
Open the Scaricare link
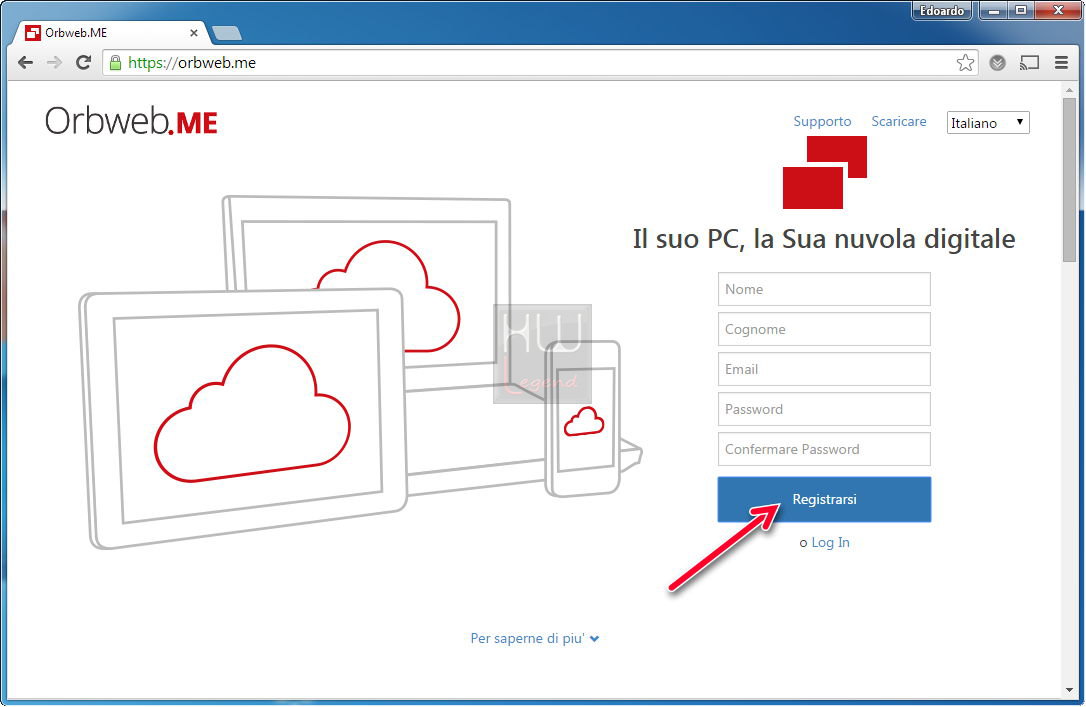click(x=898, y=121)
